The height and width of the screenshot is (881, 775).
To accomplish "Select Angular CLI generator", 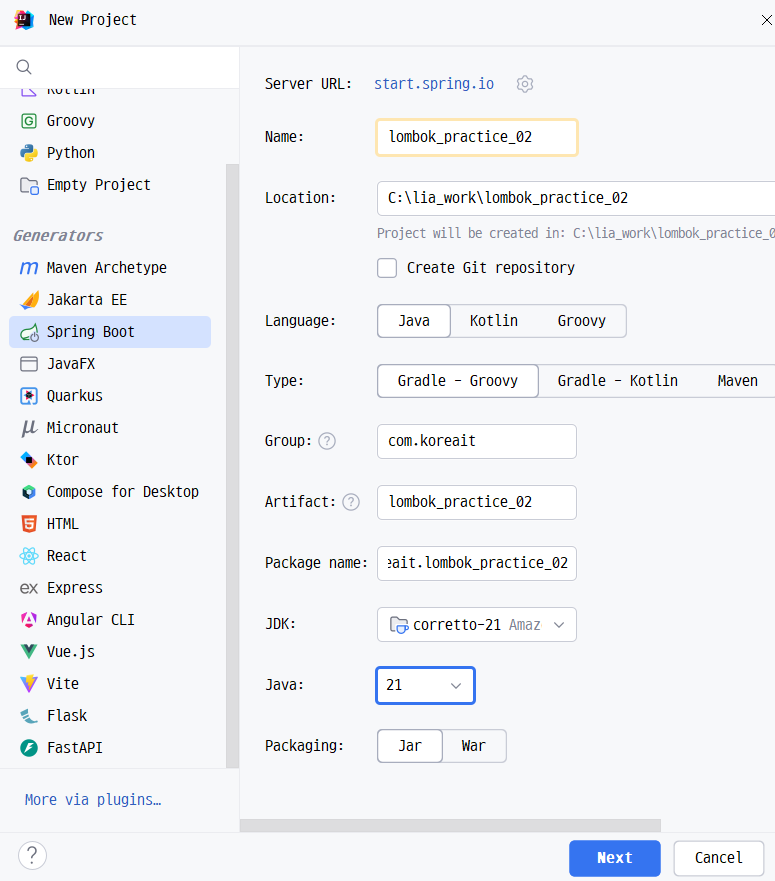I will pyautogui.click(x=110, y=620).
